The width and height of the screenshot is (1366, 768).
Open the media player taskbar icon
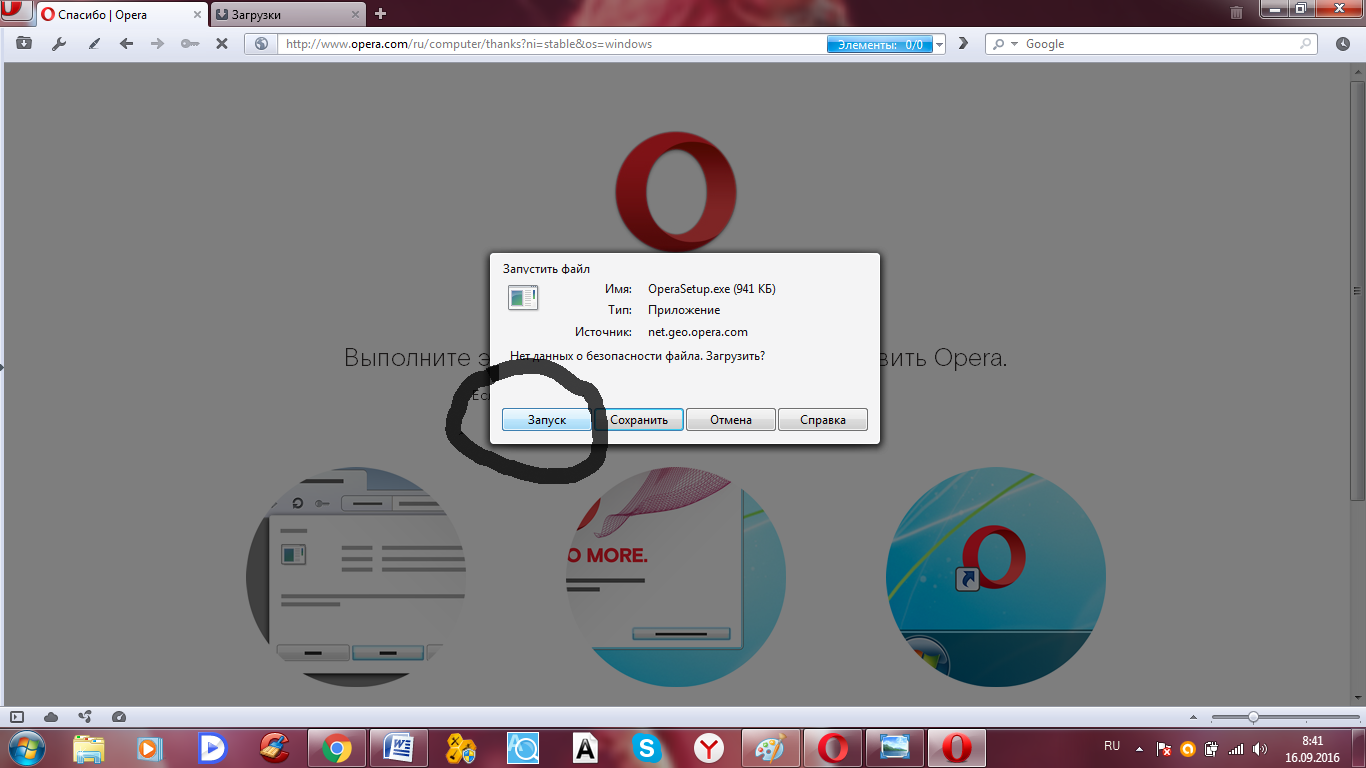pyautogui.click(x=150, y=747)
